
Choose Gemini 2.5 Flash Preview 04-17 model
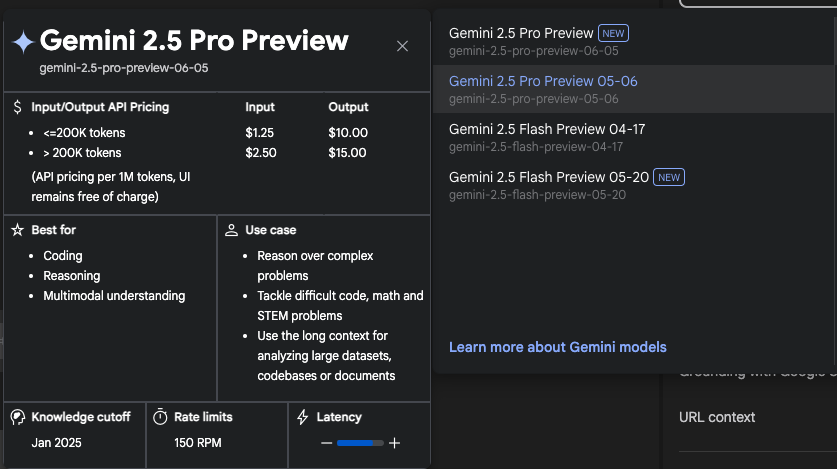pyautogui.click(x=633, y=137)
